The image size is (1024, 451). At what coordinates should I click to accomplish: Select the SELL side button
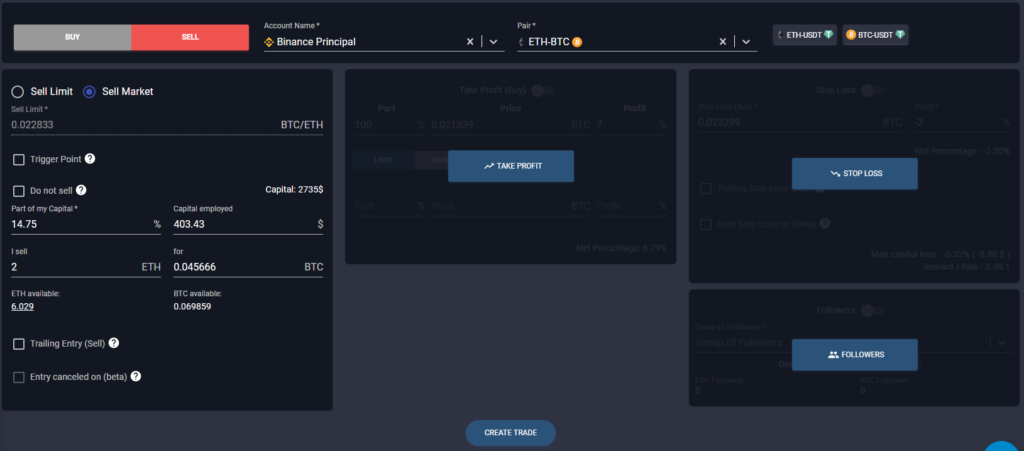pyautogui.click(x=190, y=37)
